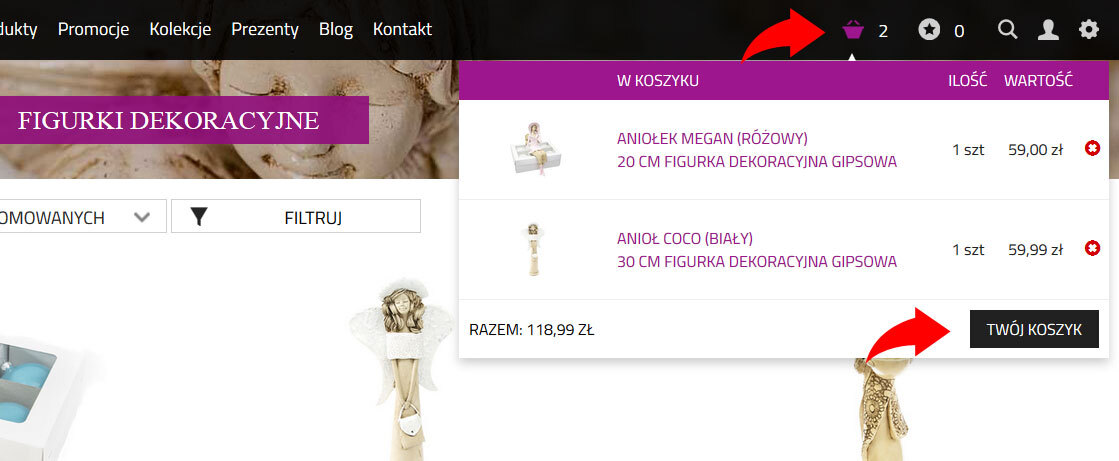Expand the sorting dropdown chevron
The image size is (1119, 461).
click(142, 217)
